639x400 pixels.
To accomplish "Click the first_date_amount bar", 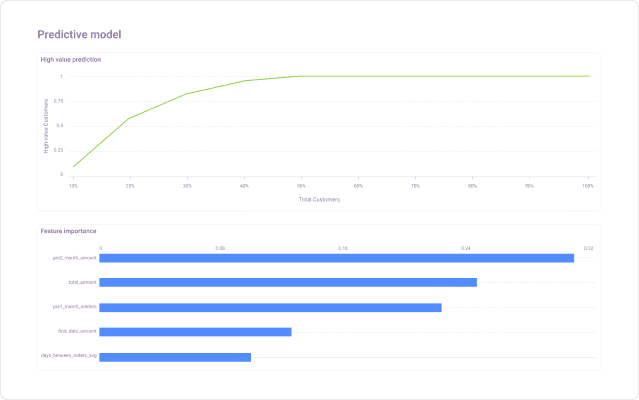I will coord(195,331).
